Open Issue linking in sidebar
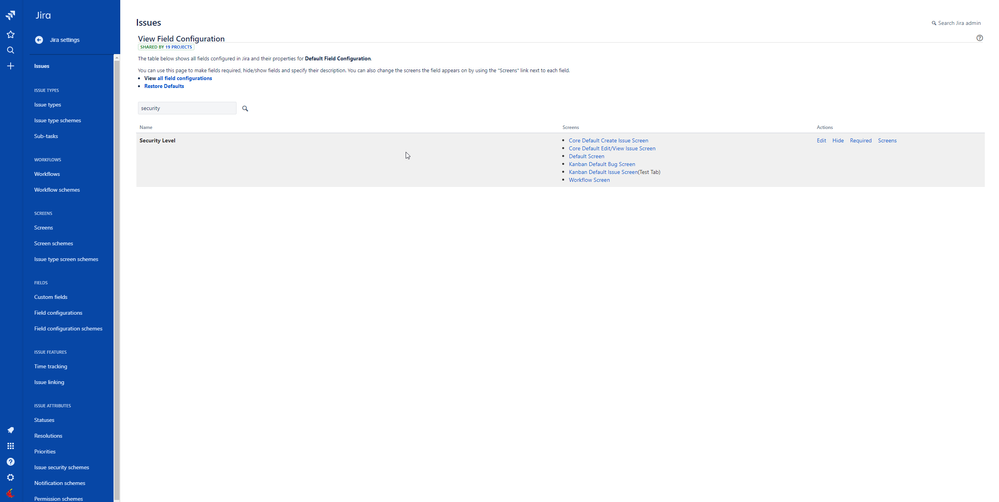Viewport: 999px width, 502px height. [x=49, y=382]
